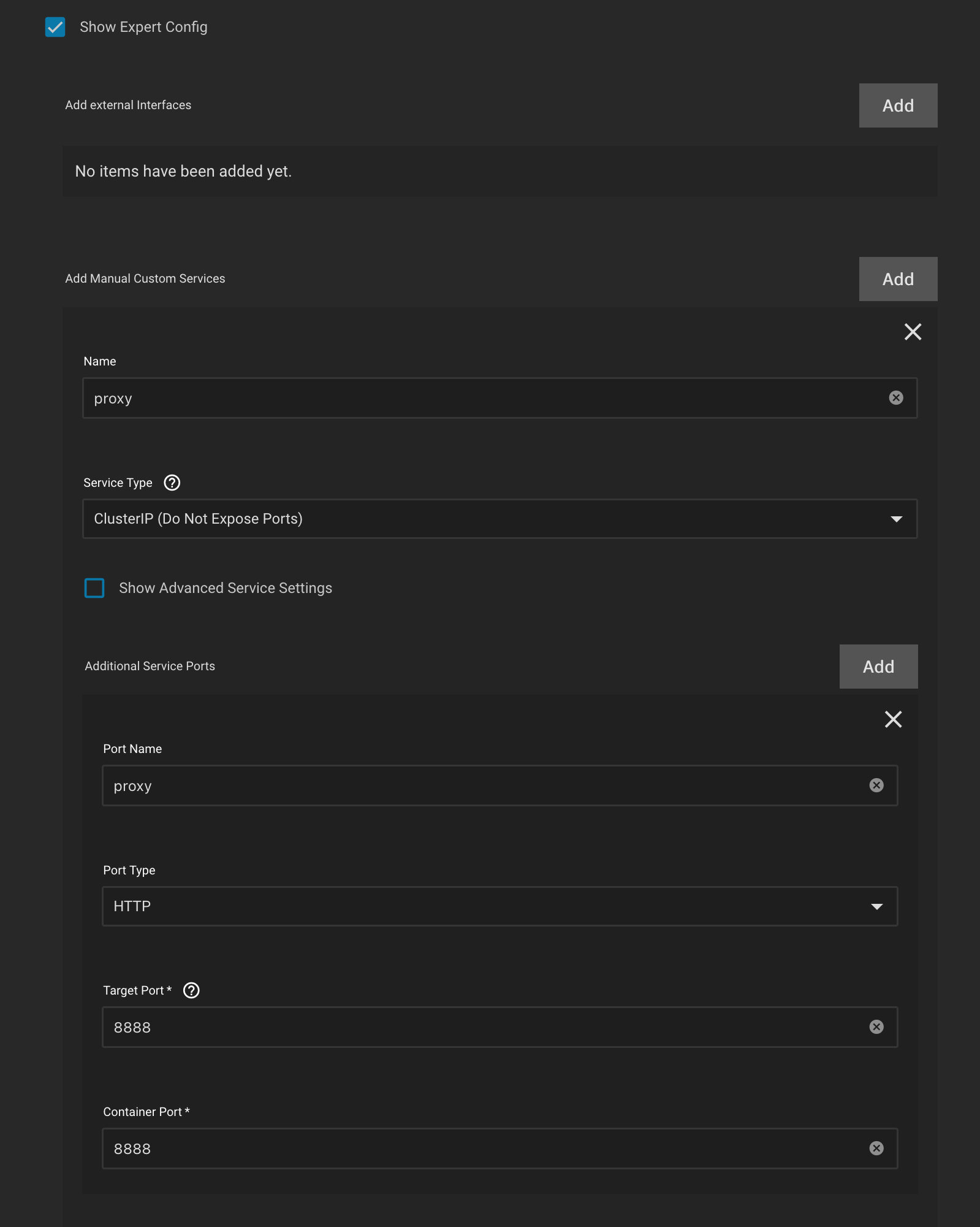
Task: Click 'No items have been added yet.' text
Action: point(183,171)
